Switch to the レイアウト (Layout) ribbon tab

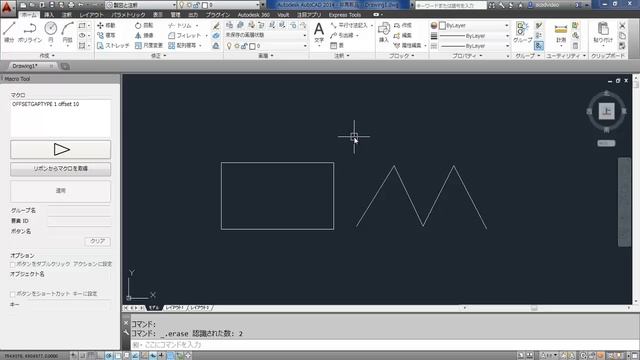[91, 15]
